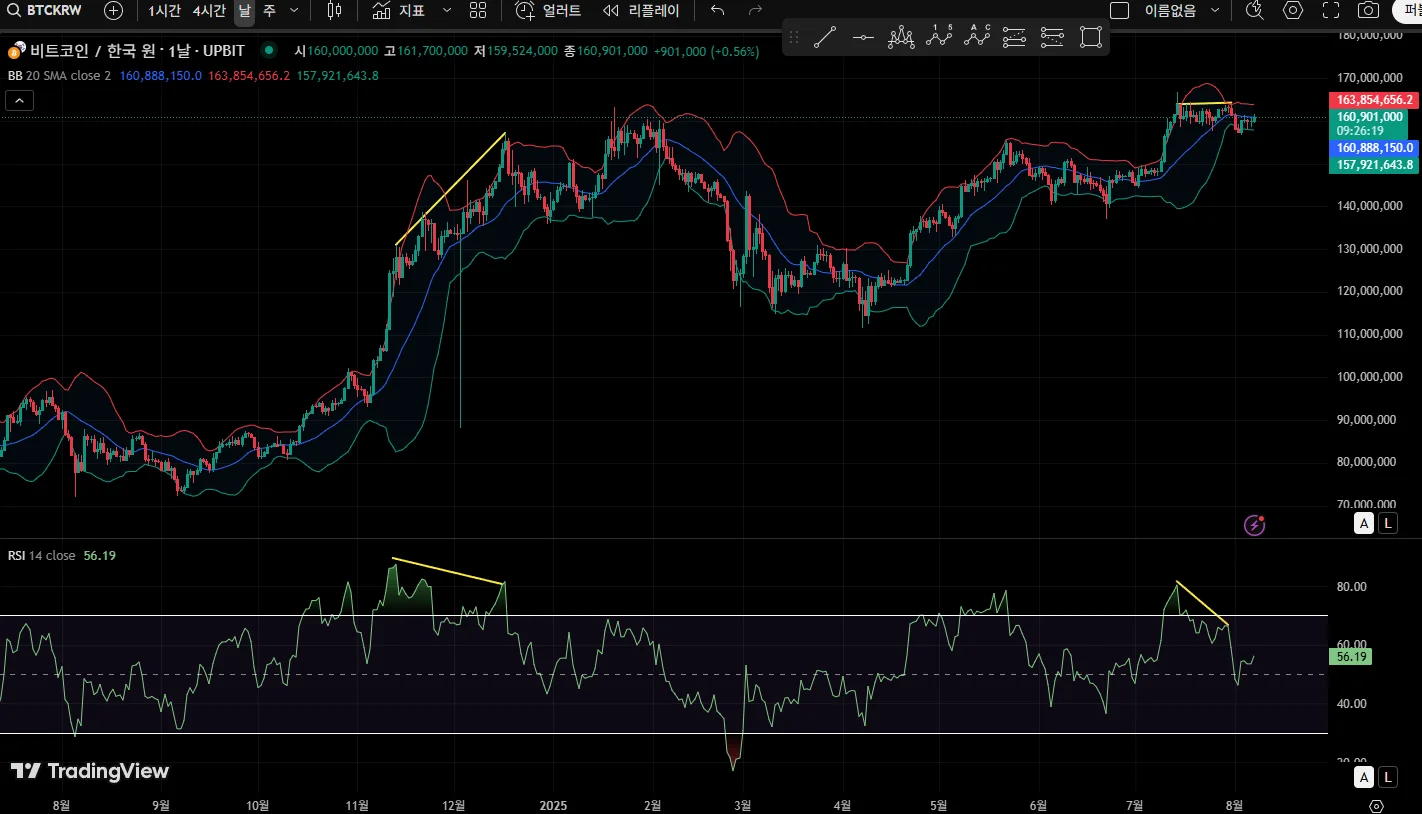Viewport: 1422px width, 814px height.
Task: Select the horizontal line drawing tool
Action: (863, 38)
